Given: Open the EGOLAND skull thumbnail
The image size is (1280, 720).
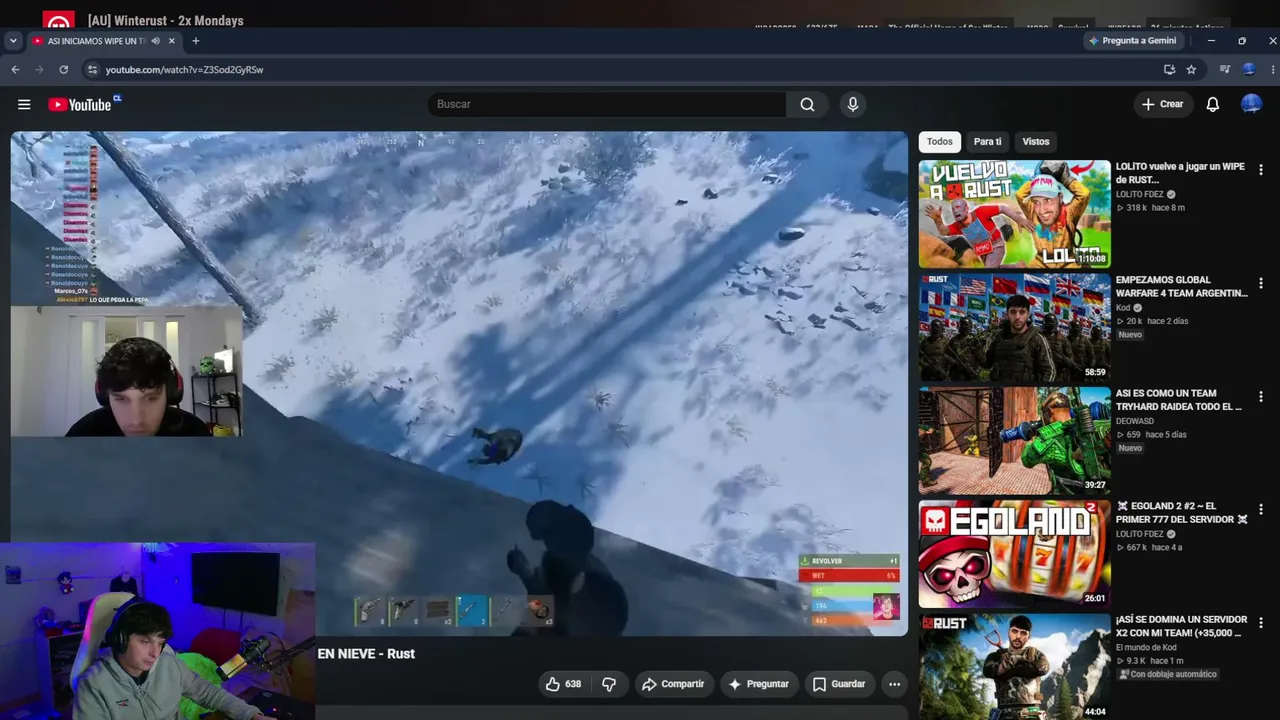Looking at the screenshot, I should pyautogui.click(x=1014, y=554).
